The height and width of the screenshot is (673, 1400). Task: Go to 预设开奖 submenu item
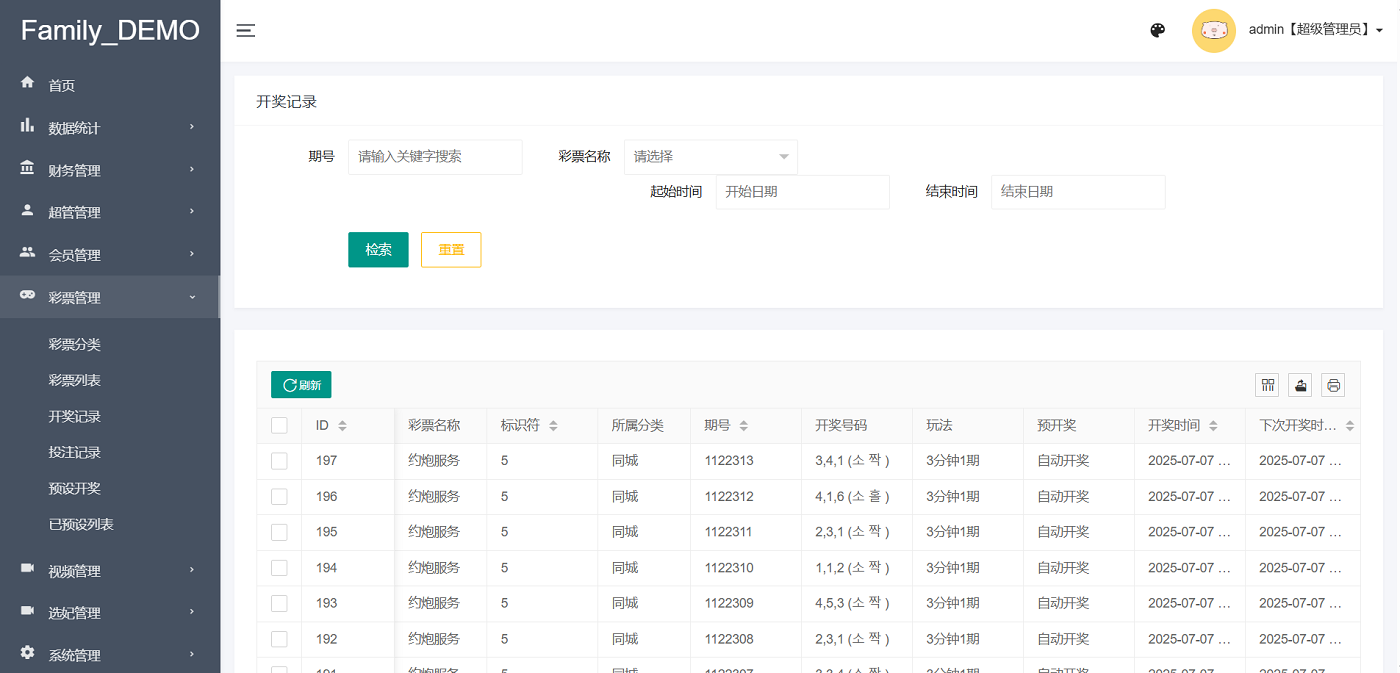pyautogui.click(x=75, y=488)
